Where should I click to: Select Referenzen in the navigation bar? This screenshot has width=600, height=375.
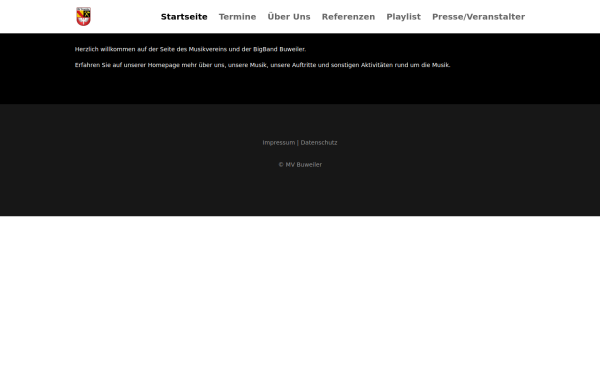click(348, 17)
